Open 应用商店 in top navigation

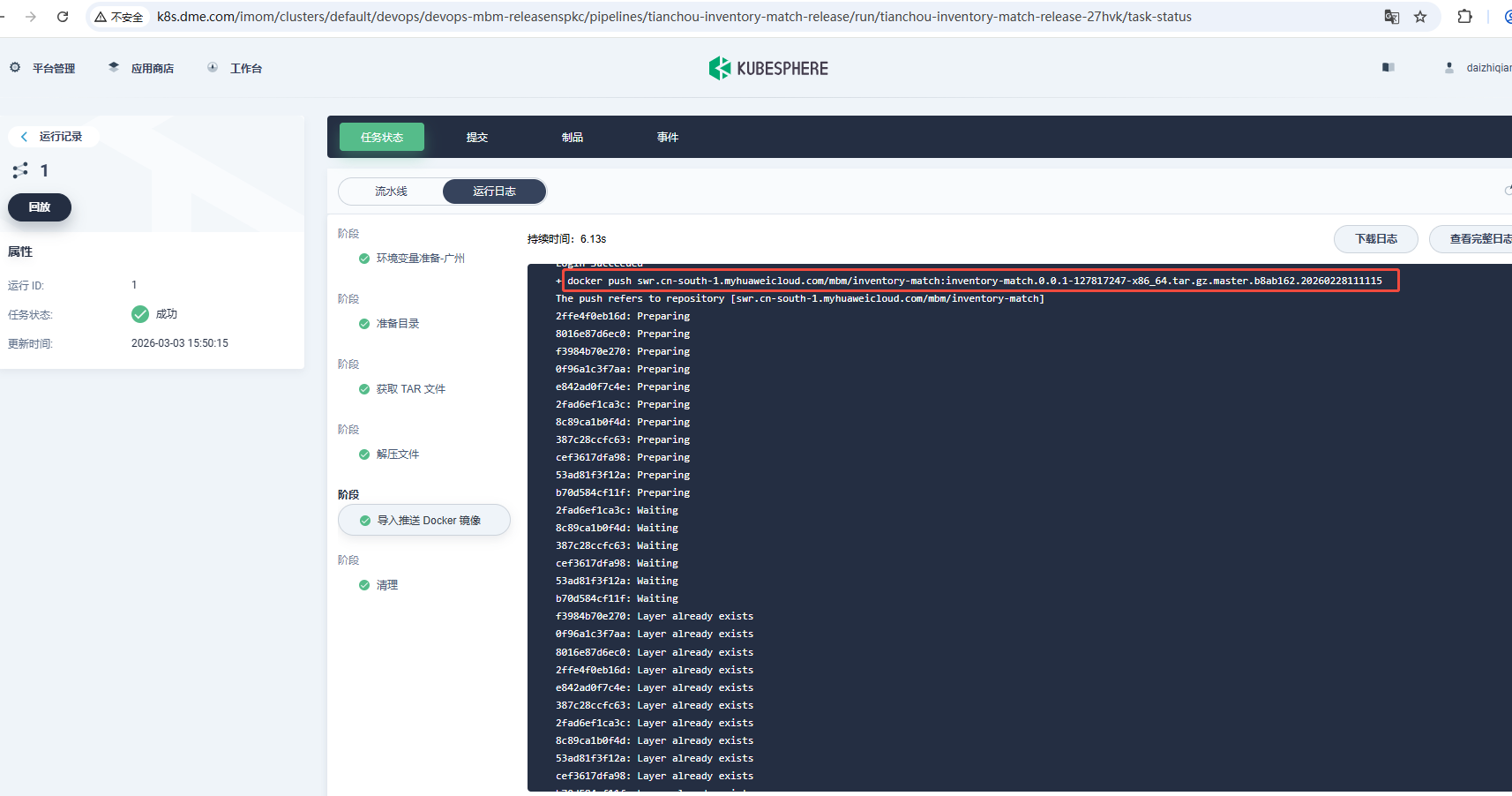[152, 68]
